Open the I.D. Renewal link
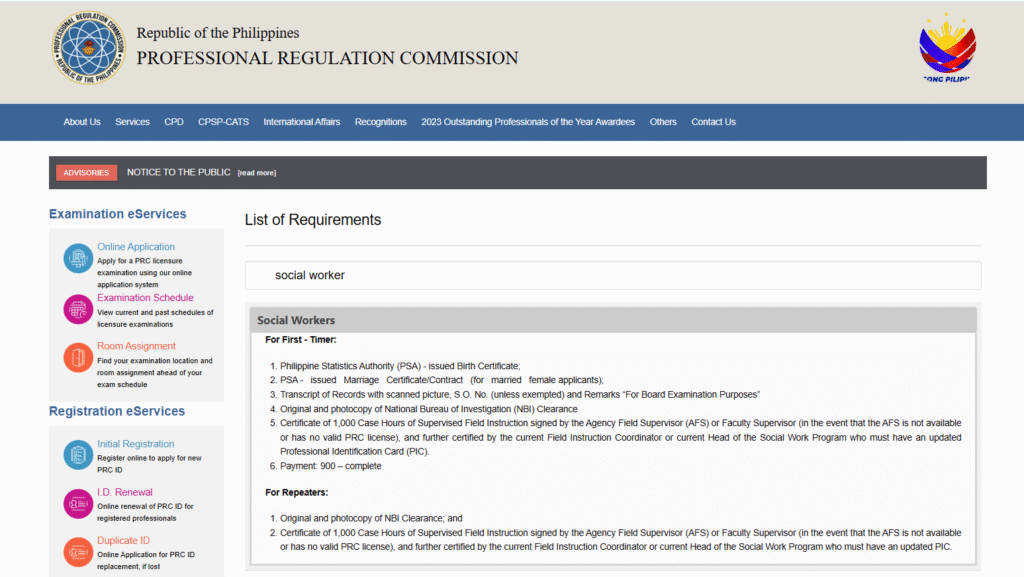 [125, 492]
